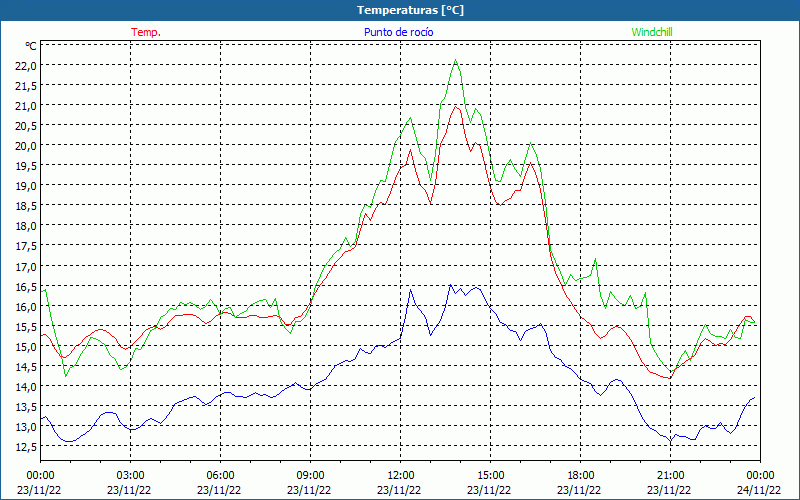Screen dimensions: 800x500
Task: Click the 22,0 y-axis value
Action: (x=26, y=65)
